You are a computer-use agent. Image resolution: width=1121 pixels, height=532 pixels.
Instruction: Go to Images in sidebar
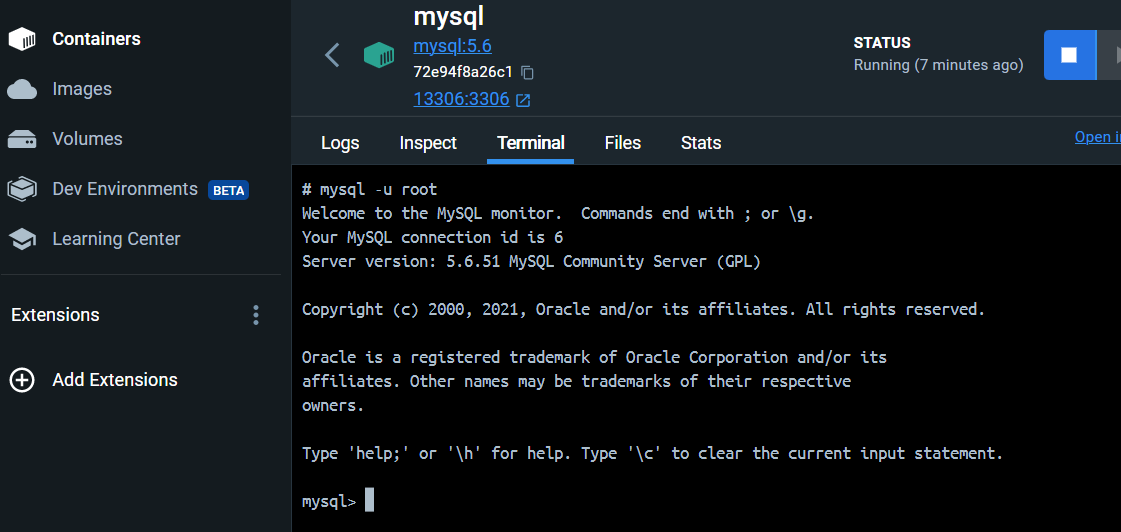pyautogui.click(x=82, y=89)
